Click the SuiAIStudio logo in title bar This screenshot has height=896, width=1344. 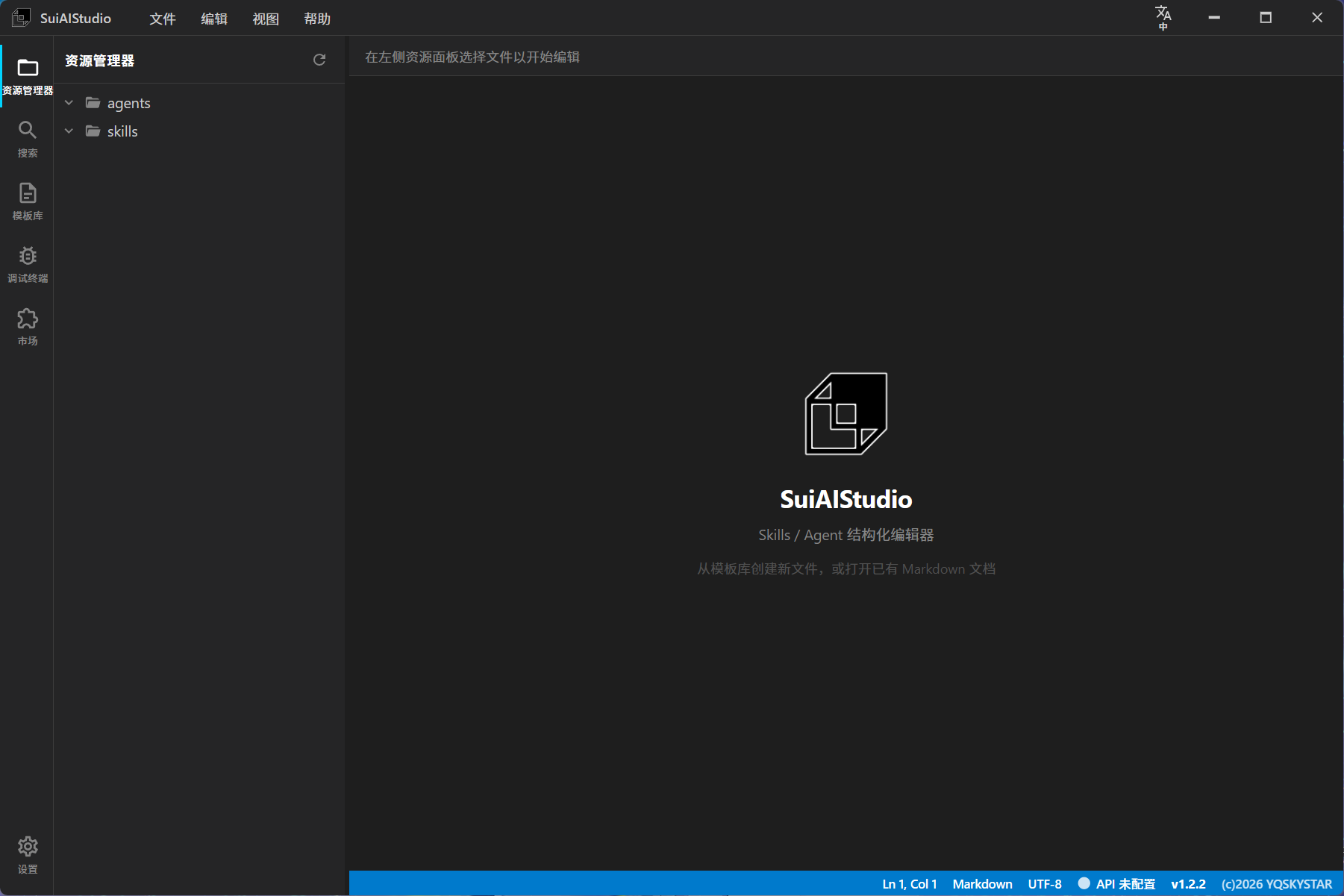click(x=21, y=18)
